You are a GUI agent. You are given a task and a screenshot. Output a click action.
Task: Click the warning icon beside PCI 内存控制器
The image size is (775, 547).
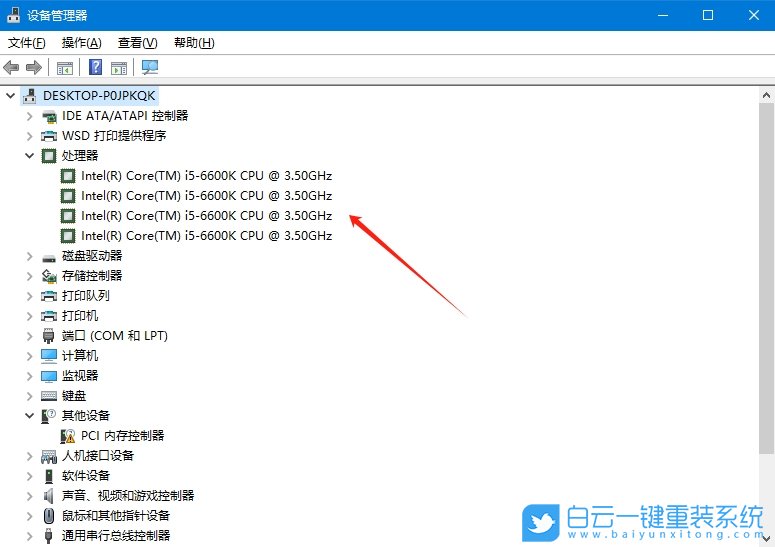68,436
